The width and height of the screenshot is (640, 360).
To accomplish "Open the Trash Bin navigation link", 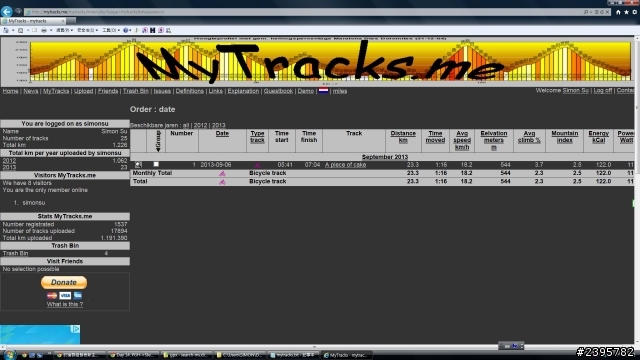I will click(136, 91).
